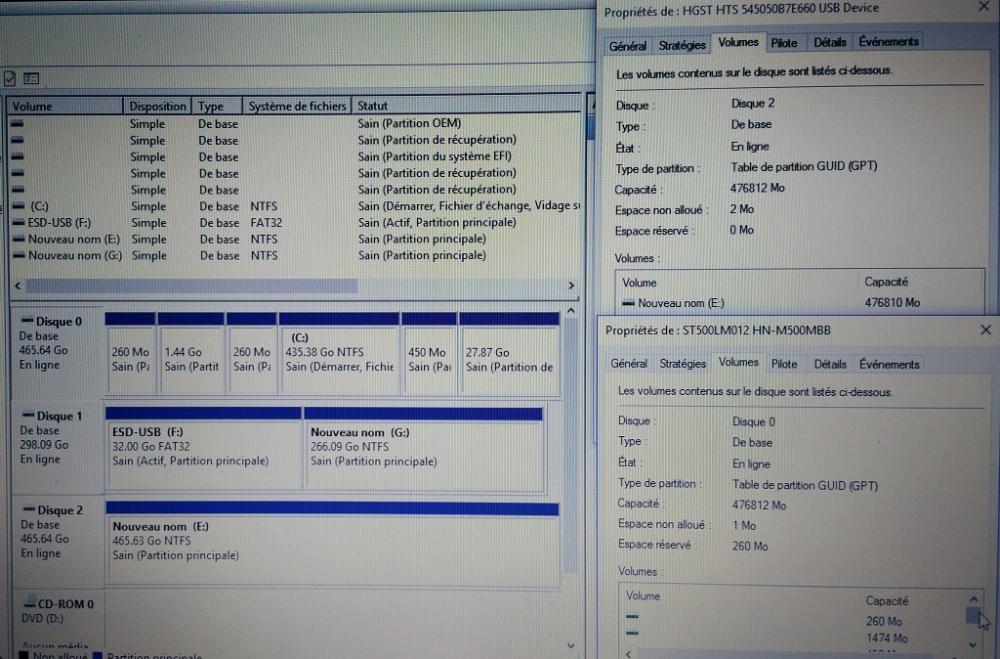This screenshot has width=1000, height=659.
Task: Select Nouveau nom (G:) partition on Disque 1
Action: tap(422, 446)
